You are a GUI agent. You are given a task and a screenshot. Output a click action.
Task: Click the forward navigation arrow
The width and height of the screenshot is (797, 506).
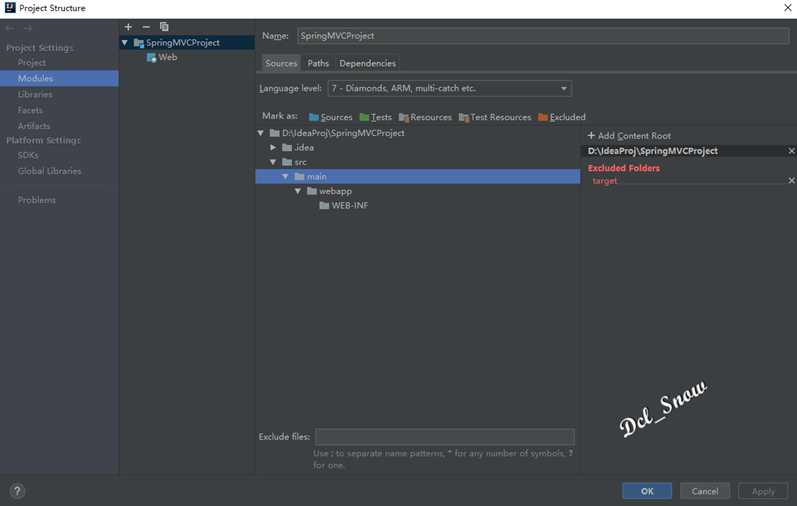coord(28,28)
